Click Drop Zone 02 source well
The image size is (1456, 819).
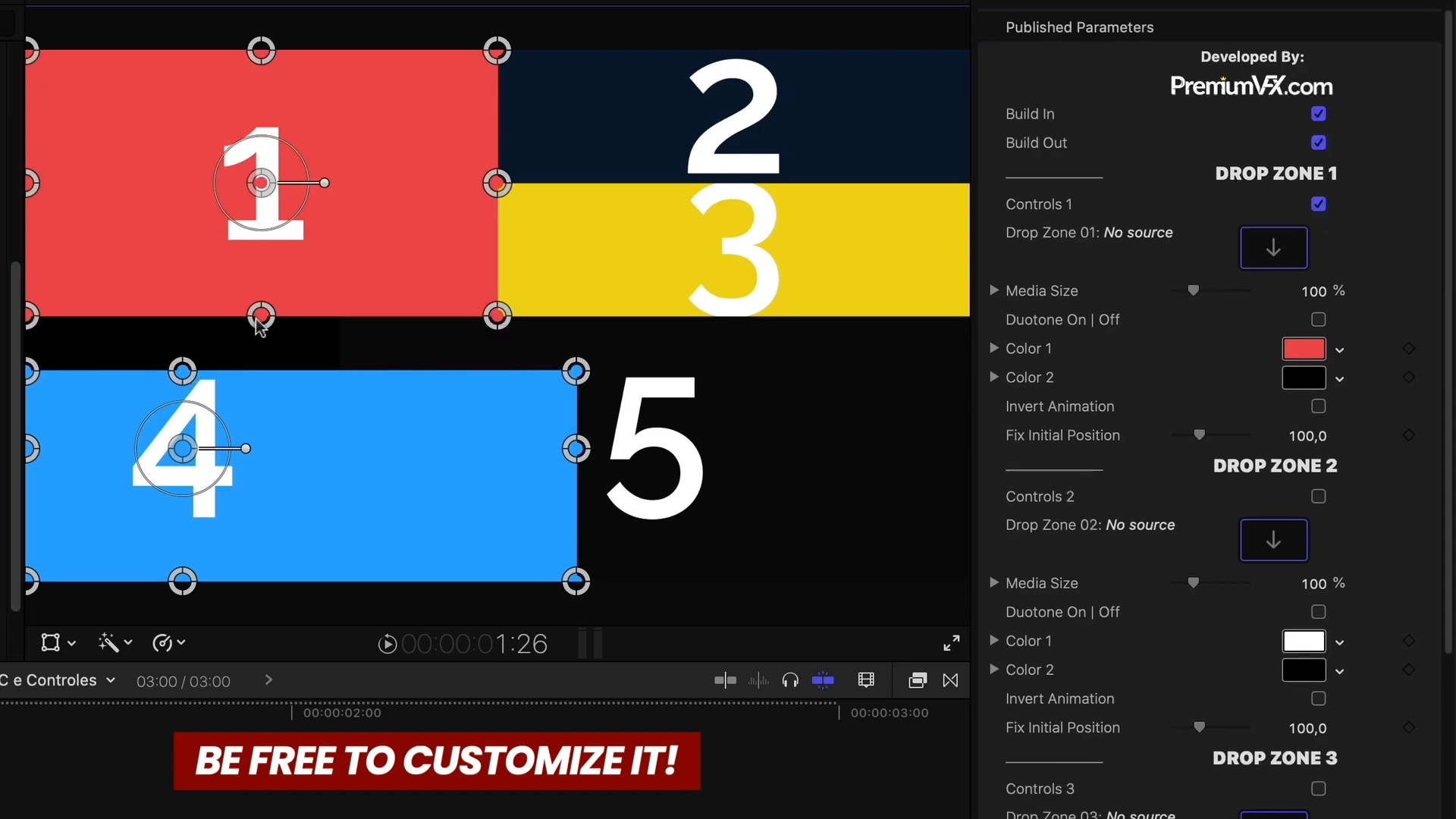[1274, 540]
